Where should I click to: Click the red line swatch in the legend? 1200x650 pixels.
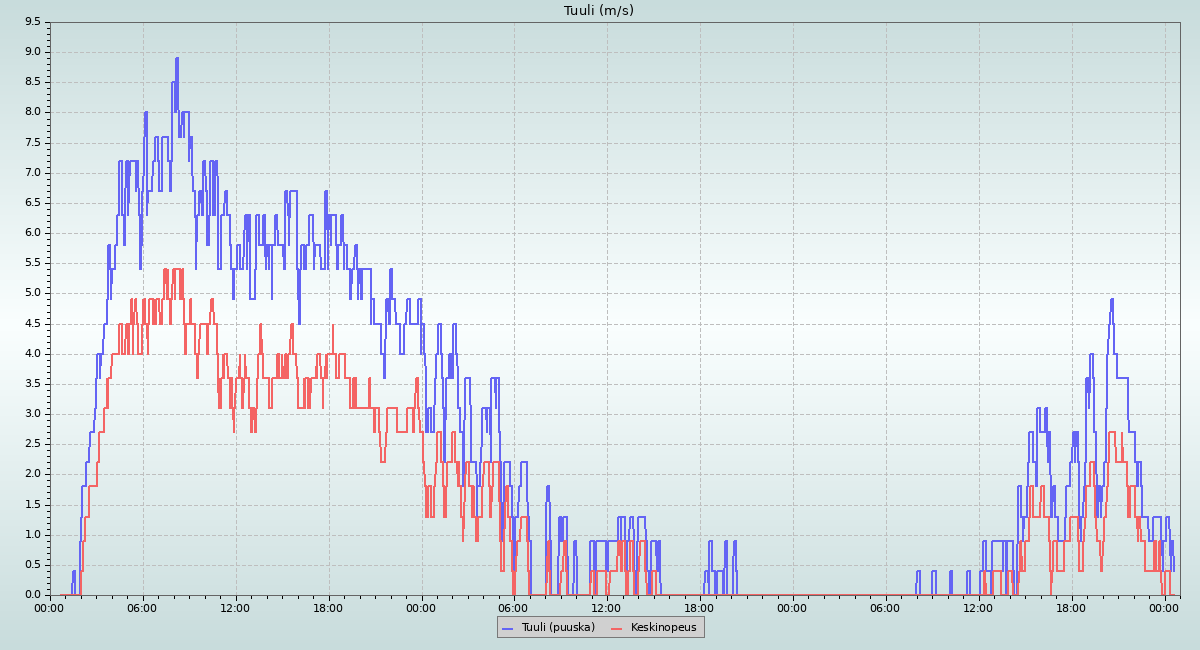coord(616,628)
